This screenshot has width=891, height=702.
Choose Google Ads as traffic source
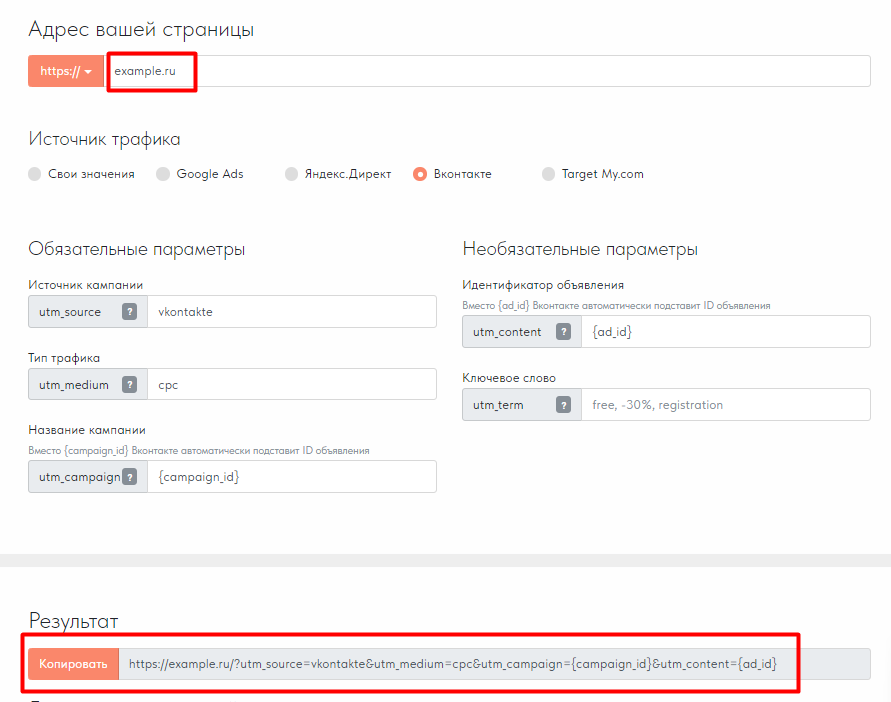(164, 174)
